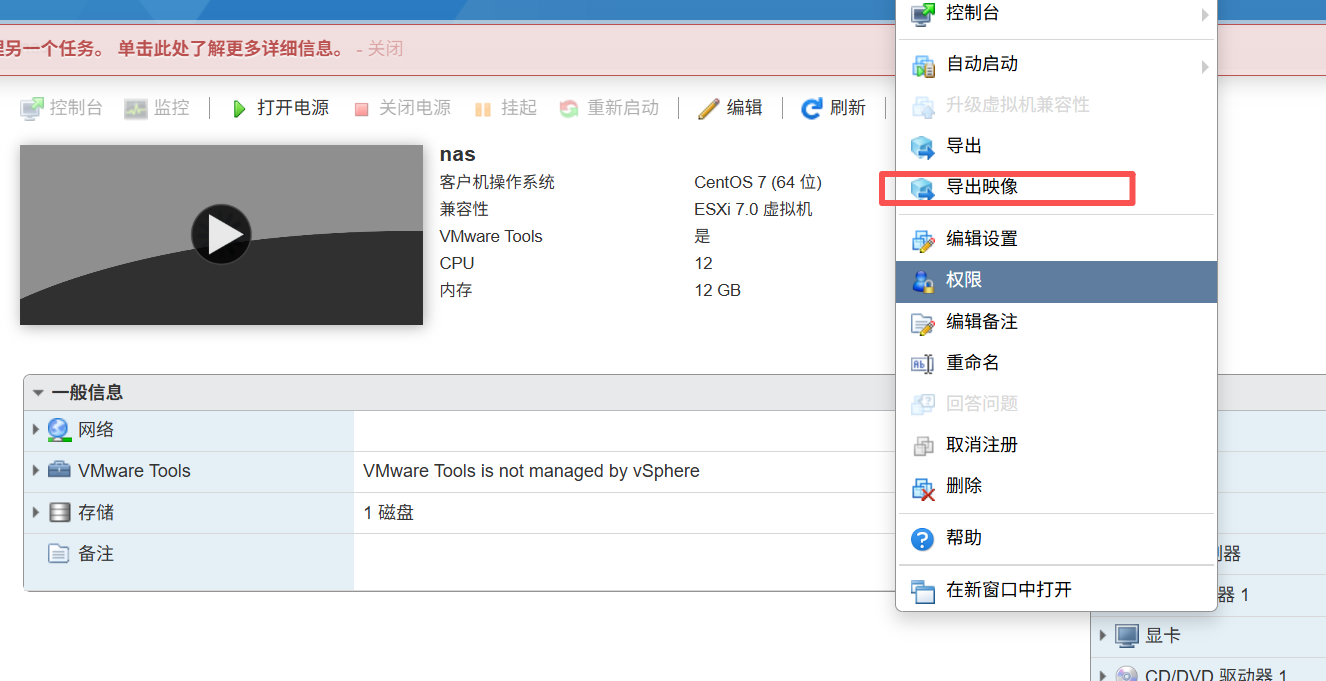Open 编辑设置 from the menu
The height and width of the screenshot is (681, 1326).
[x=1056, y=239]
